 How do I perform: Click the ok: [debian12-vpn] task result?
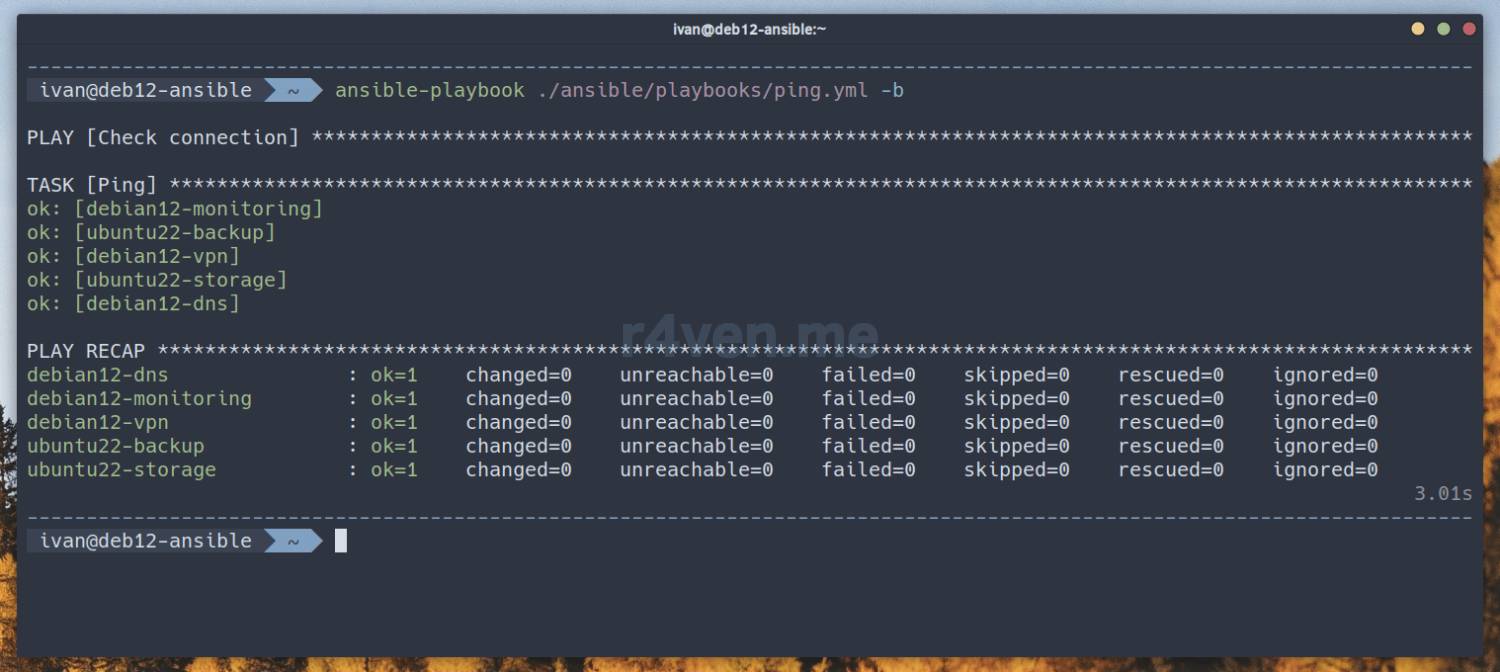pos(133,257)
